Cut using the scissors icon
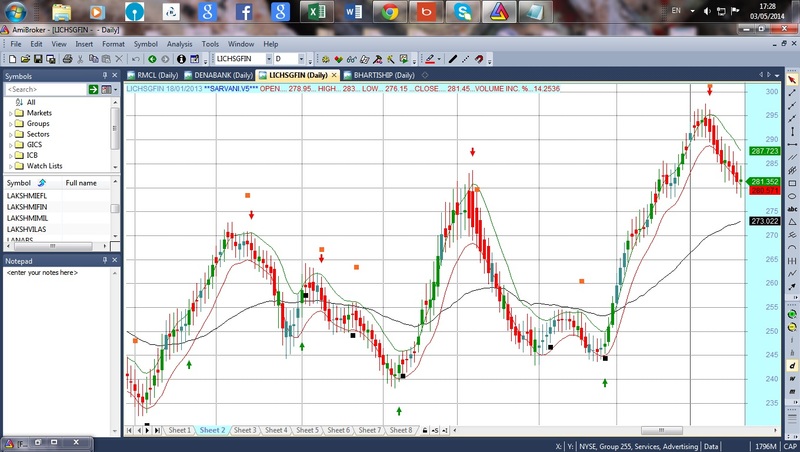 (x=80, y=59)
